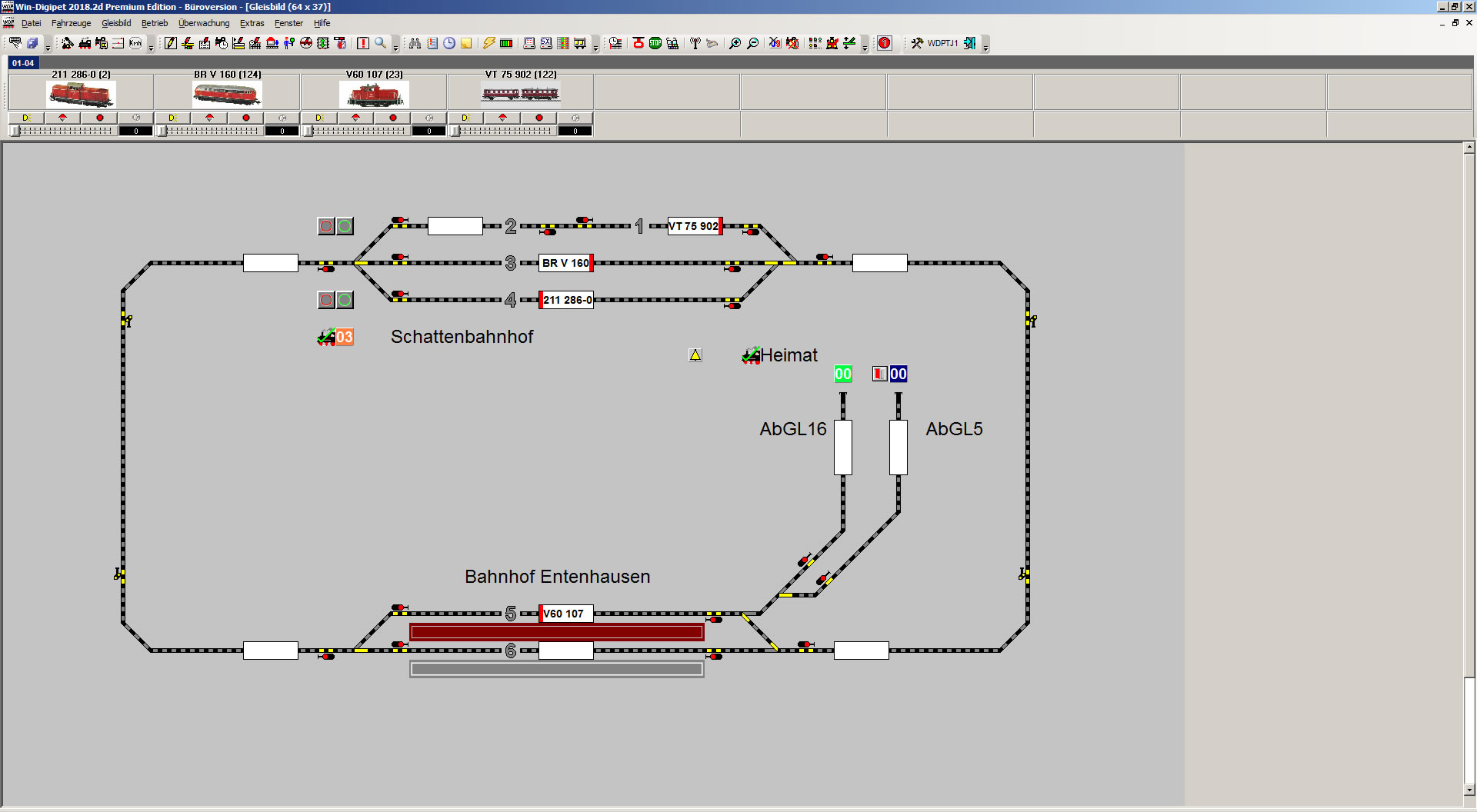Click the binoculars icon
The height and width of the screenshot is (812, 1477).
pos(415,43)
